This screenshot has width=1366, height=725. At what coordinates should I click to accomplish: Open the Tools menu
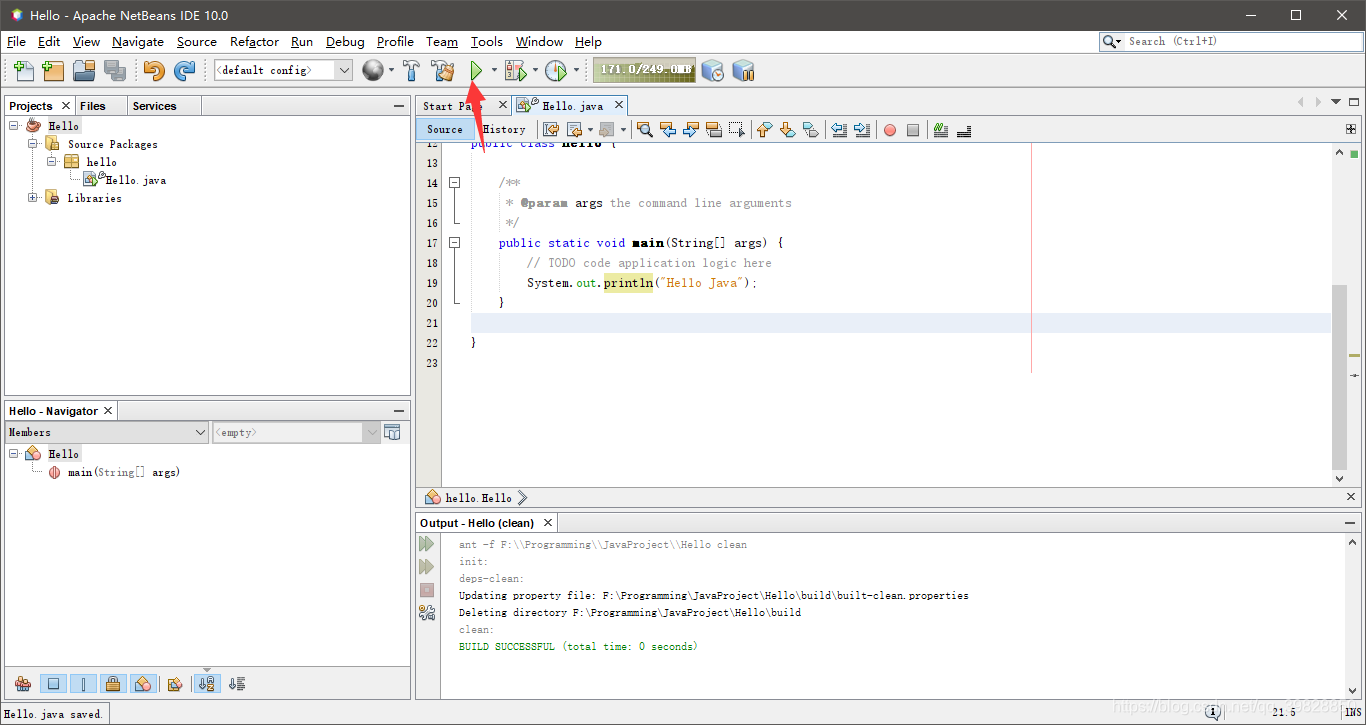[x=487, y=41]
